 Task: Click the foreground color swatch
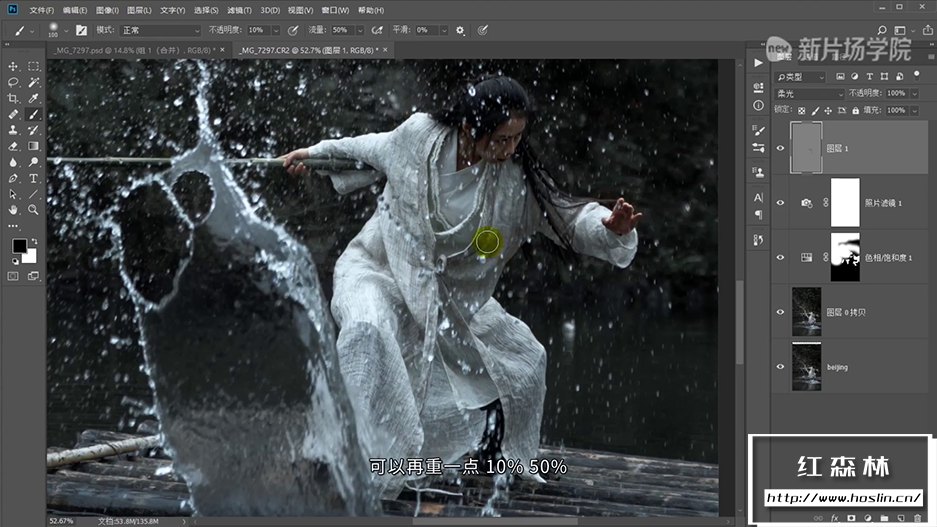coord(19,246)
